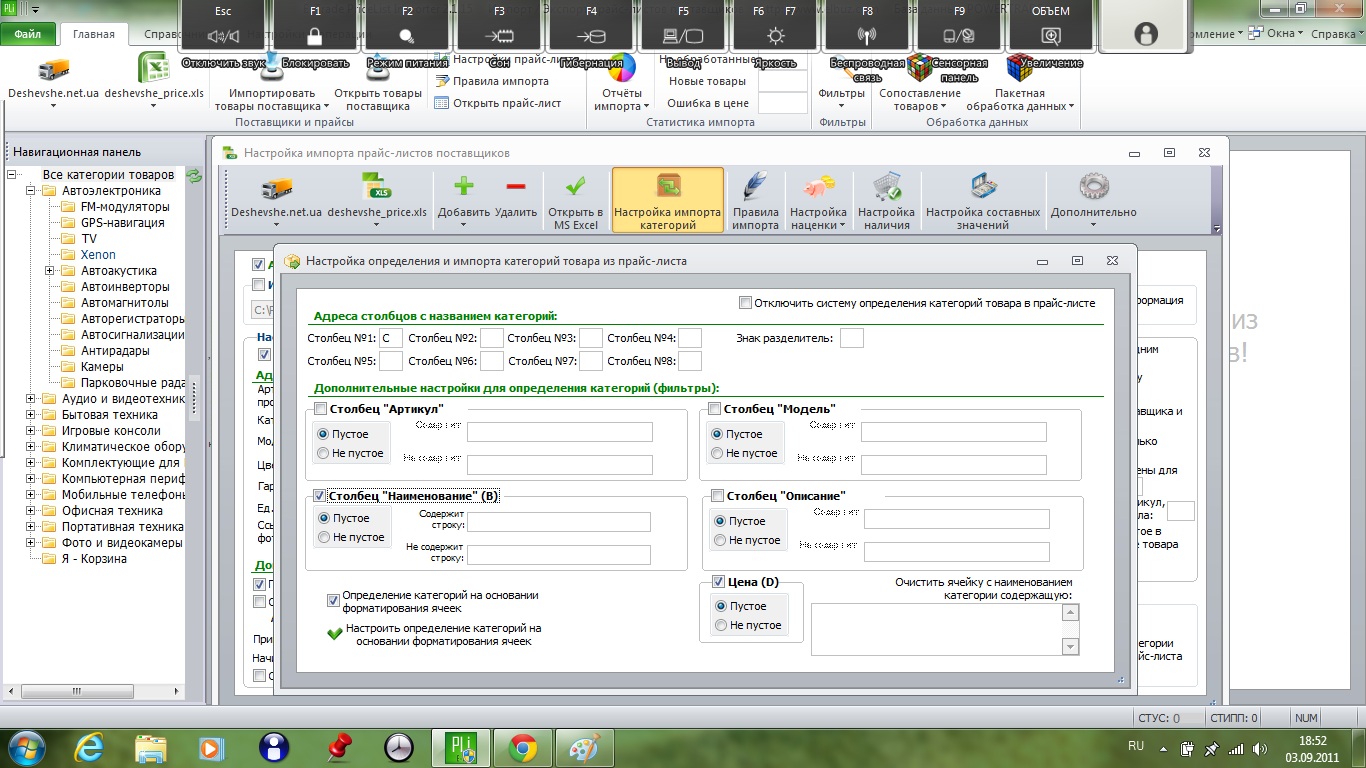Open the Настройка наценки dropdown arrow
This screenshot has width=1366, height=768.
coord(842,225)
